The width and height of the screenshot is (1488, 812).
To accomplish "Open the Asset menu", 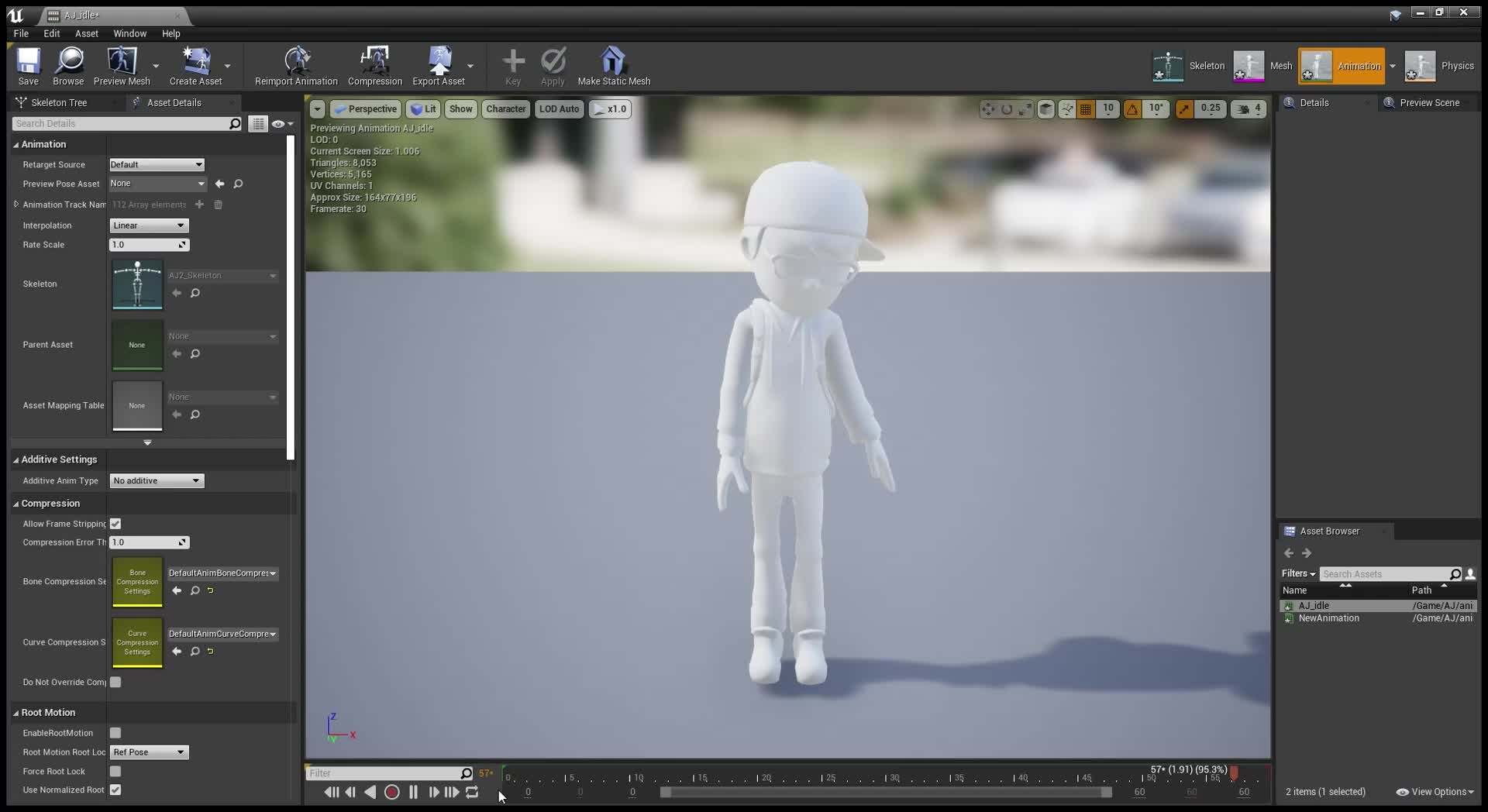I will point(86,33).
